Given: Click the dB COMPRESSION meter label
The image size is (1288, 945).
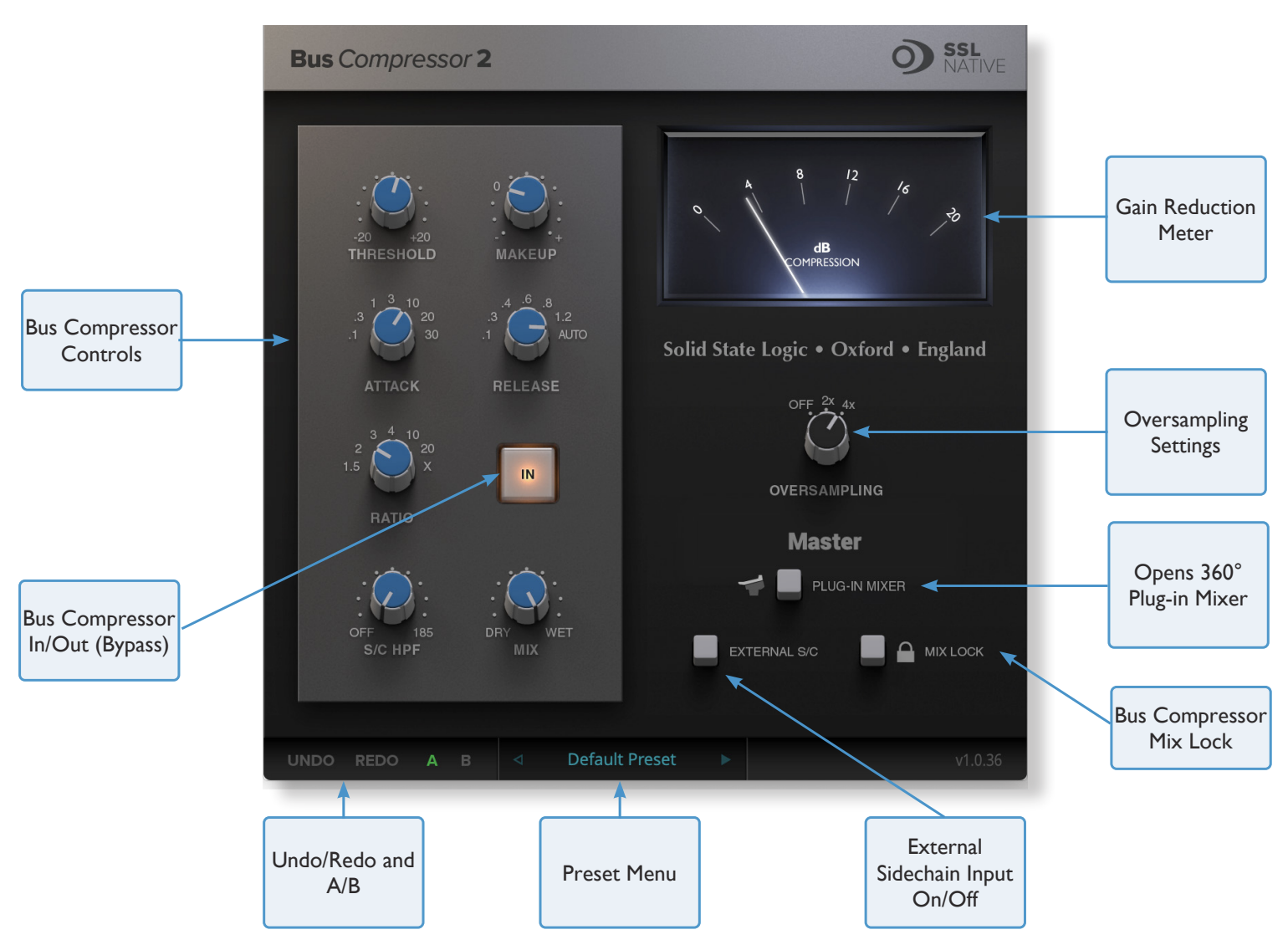Looking at the screenshot, I should tap(822, 255).
